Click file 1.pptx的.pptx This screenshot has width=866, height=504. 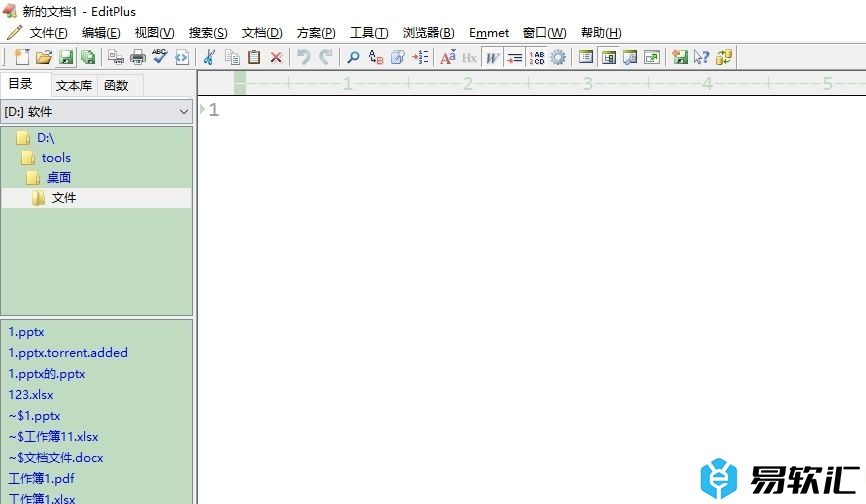tap(47, 374)
